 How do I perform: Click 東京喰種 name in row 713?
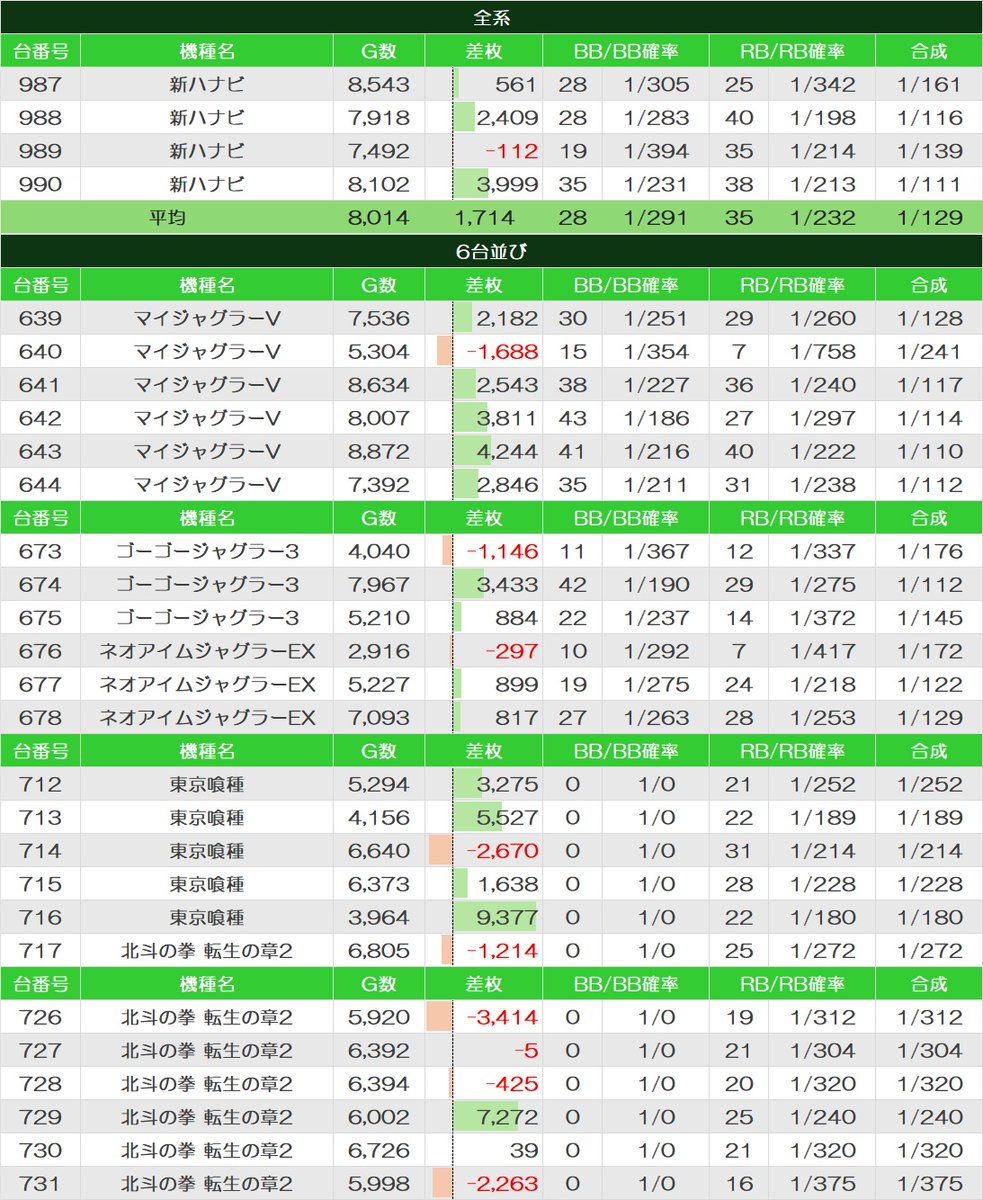coord(207,818)
